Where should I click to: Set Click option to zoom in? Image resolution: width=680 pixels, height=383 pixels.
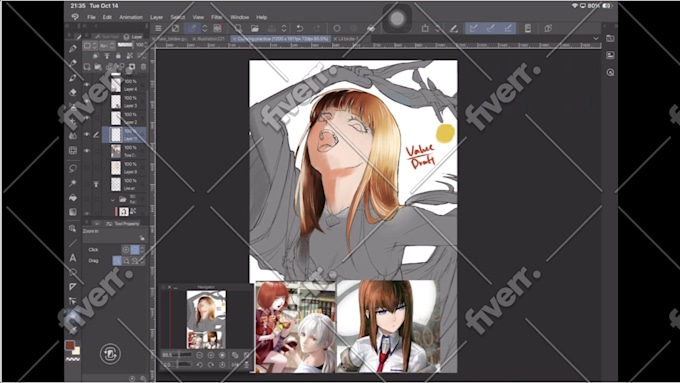click(x=126, y=250)
